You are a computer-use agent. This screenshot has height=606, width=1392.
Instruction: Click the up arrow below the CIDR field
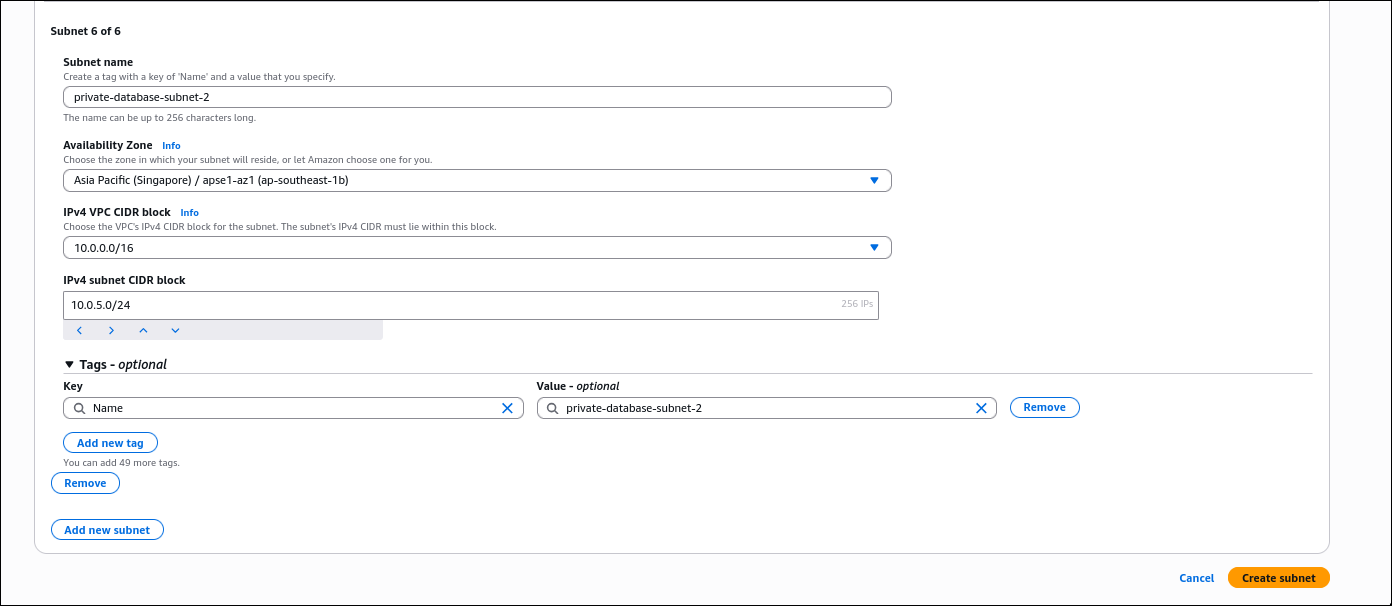[x=143, y=329]
